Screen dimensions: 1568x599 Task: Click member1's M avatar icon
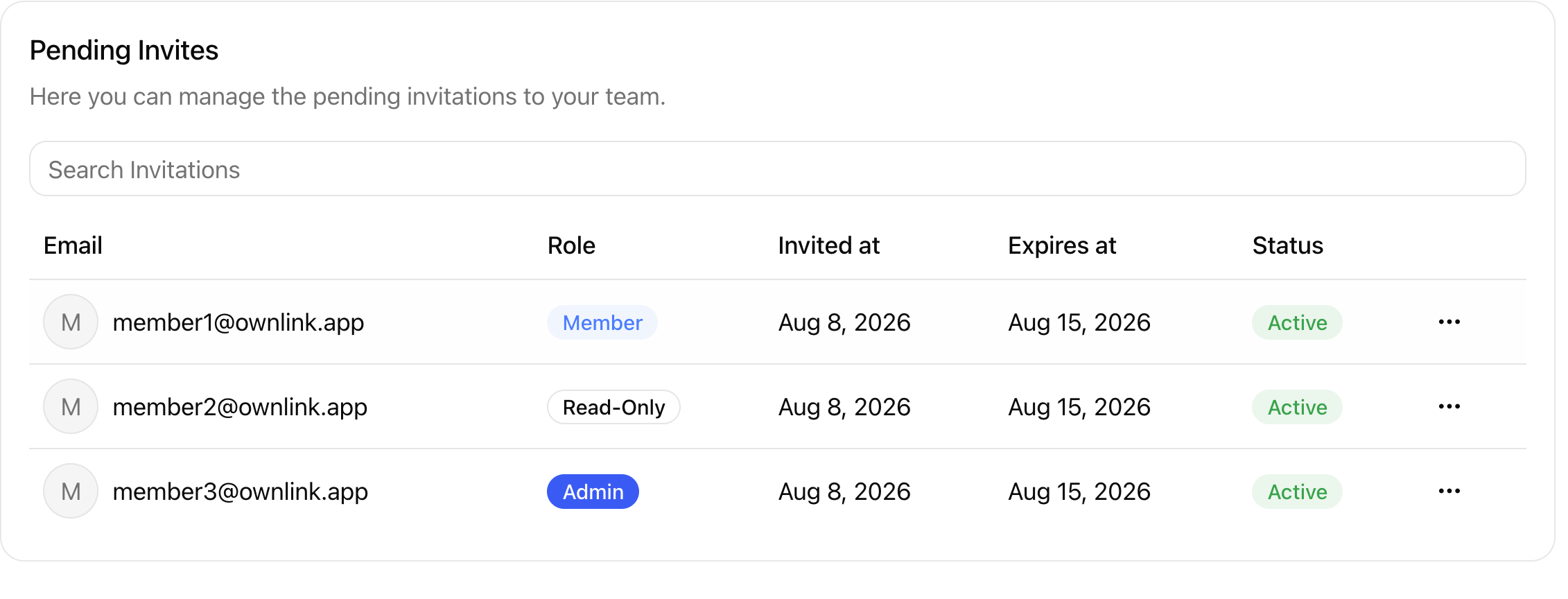pyautogui.click(x=71, y=322)
